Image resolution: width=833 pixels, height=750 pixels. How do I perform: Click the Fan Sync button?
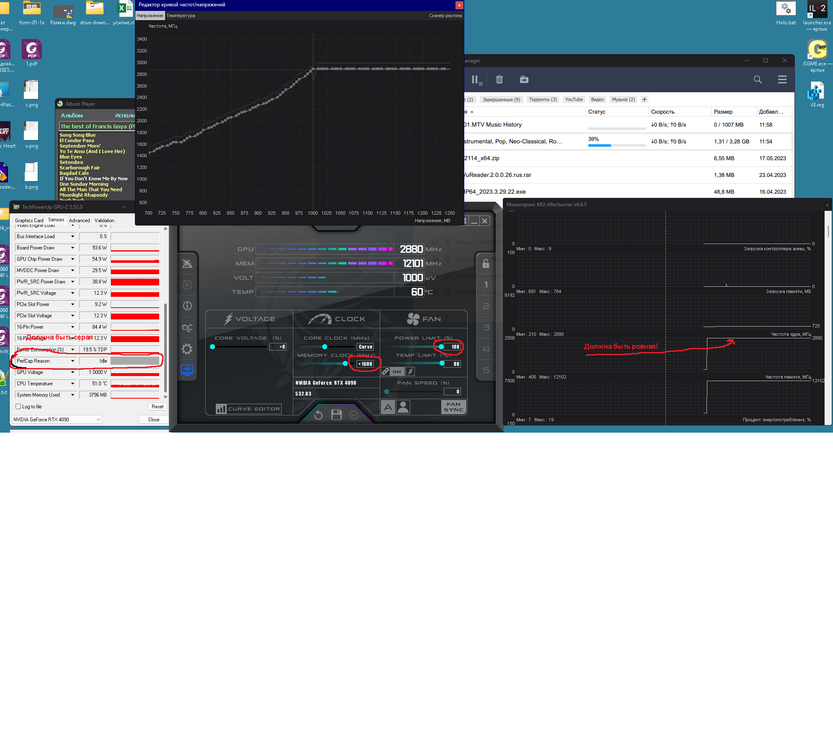click(454, 407)
